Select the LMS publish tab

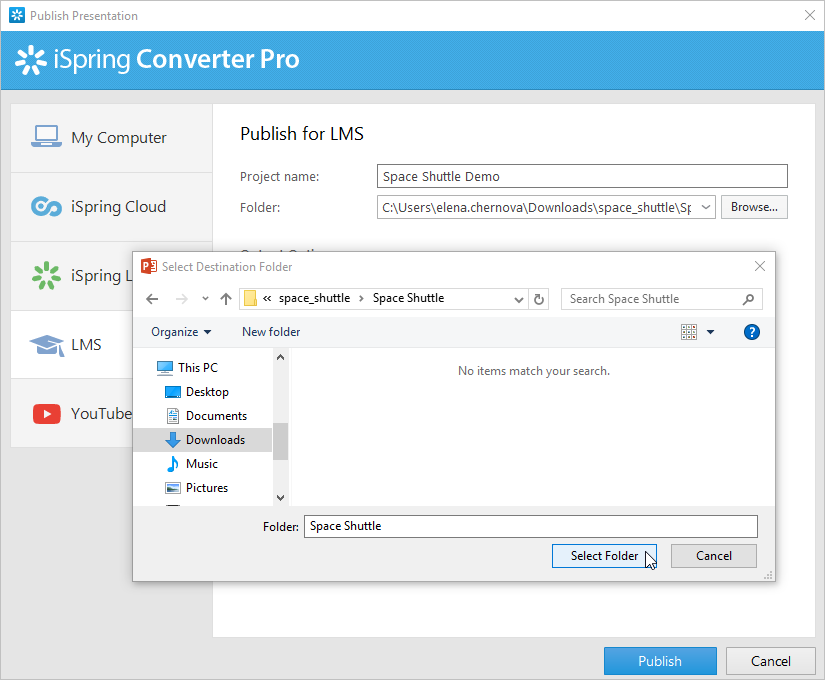pos(72,345)
